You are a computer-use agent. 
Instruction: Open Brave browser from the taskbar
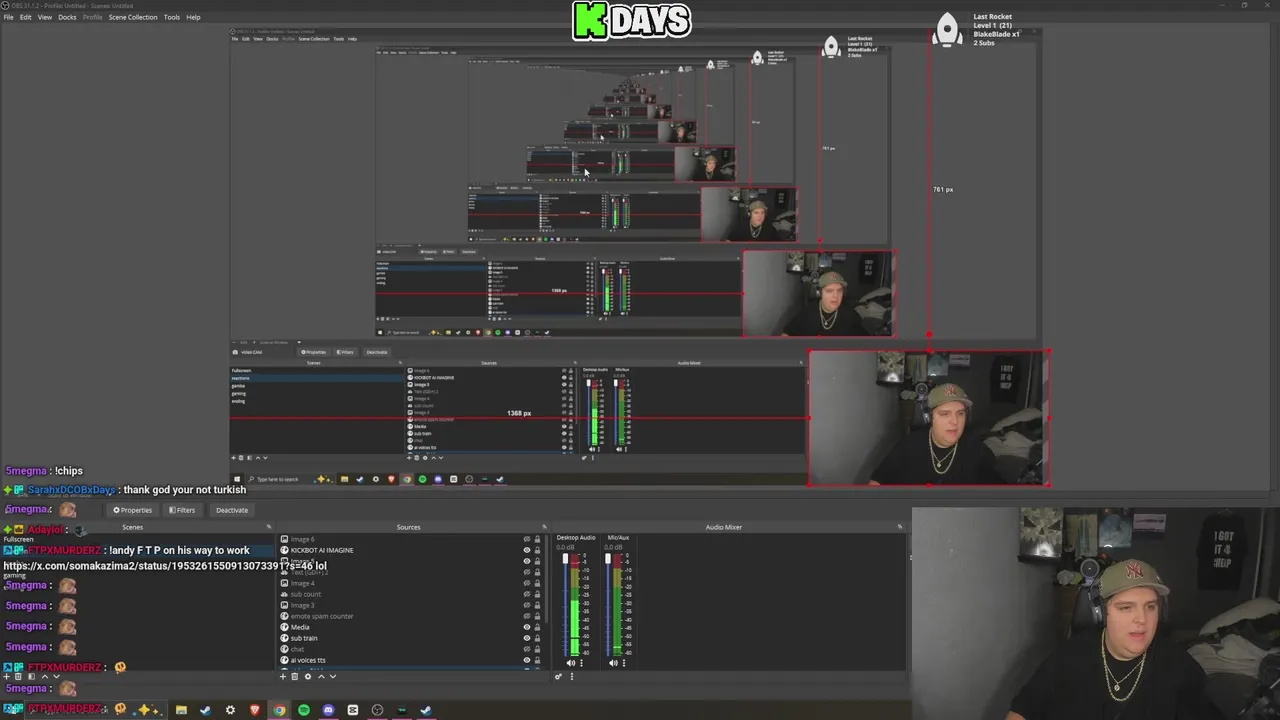[255, 710]
